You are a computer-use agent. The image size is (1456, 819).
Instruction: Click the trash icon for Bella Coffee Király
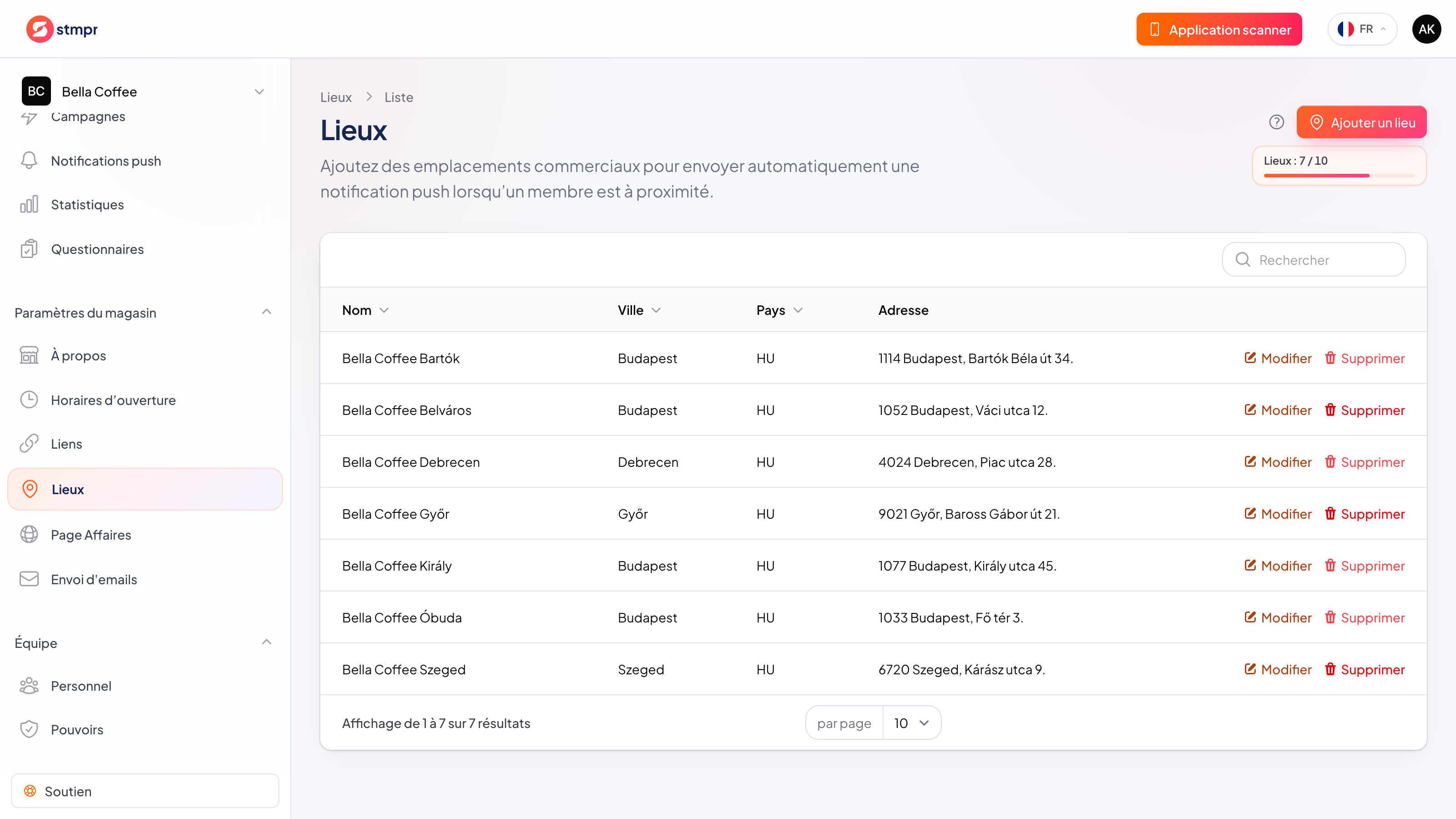tap(1330, 565)
